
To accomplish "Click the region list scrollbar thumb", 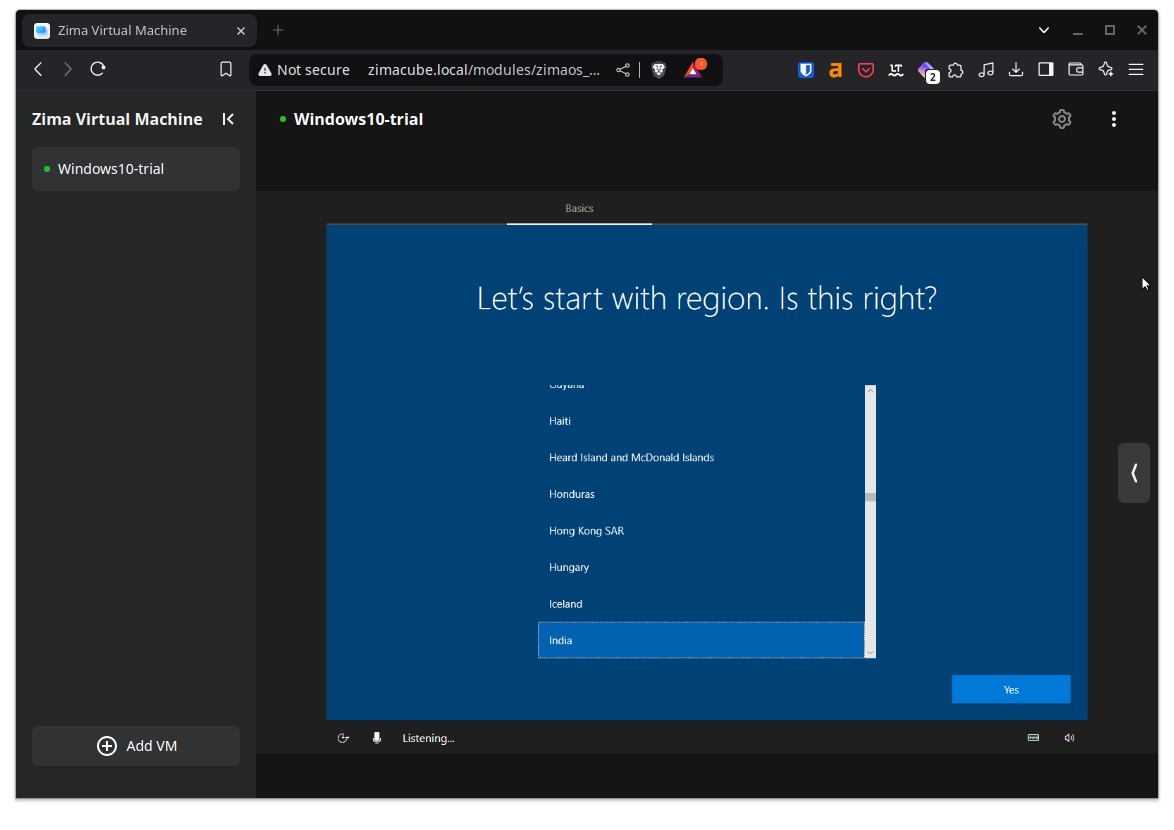I will [870, 497].
